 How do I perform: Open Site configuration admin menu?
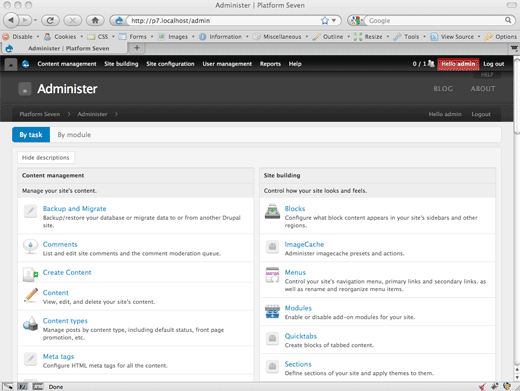(x=170, y=64)
